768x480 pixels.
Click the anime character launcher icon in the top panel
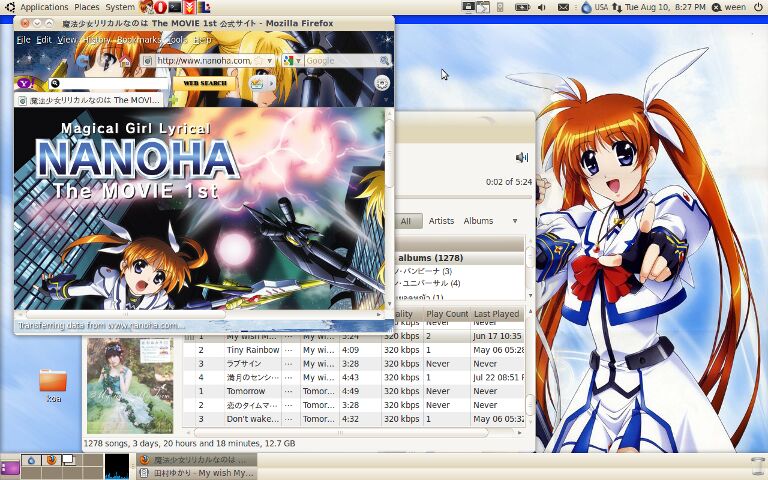point(145,7)
